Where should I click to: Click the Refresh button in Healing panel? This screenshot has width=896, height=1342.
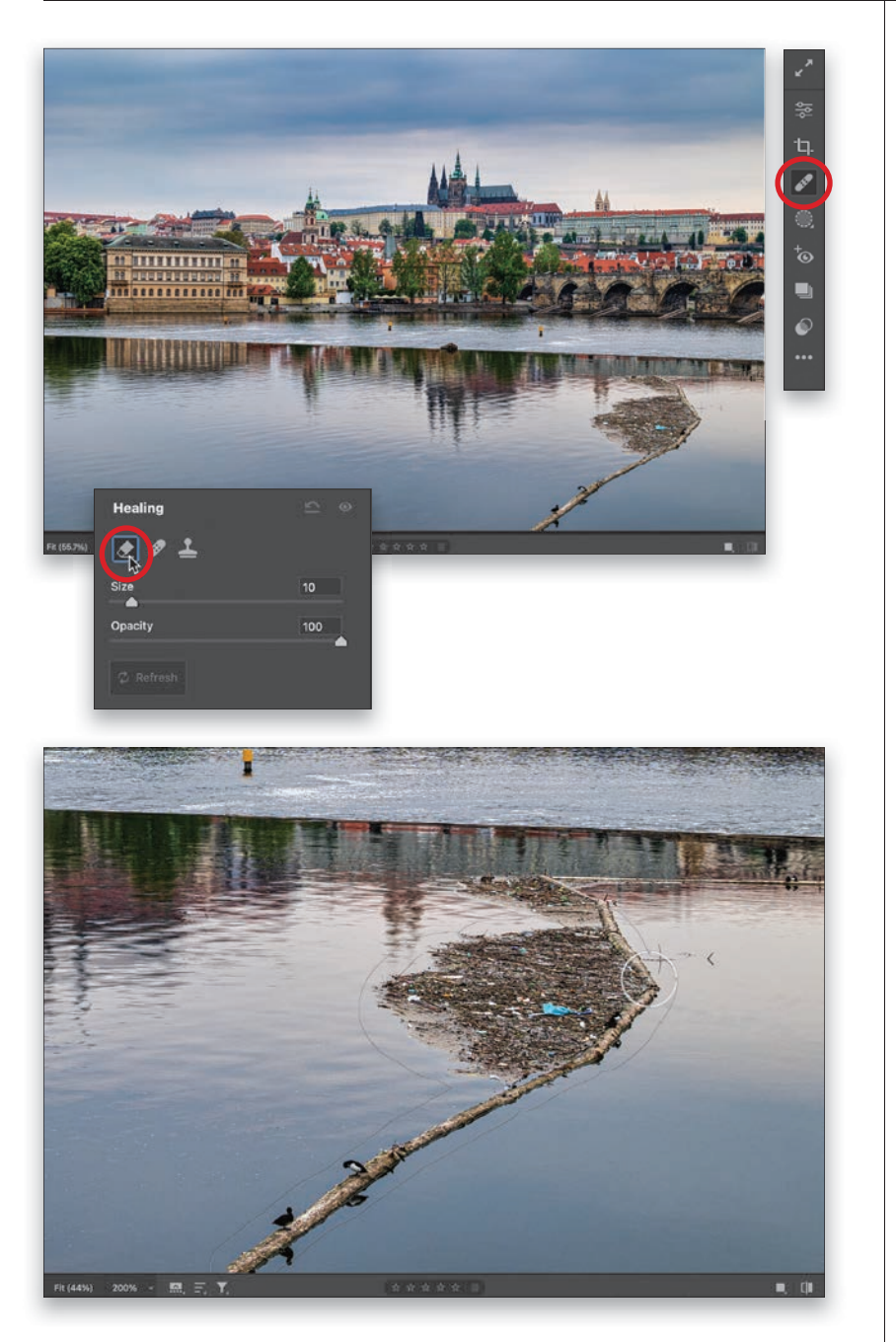pyautogui.click(x=148, y=678)
